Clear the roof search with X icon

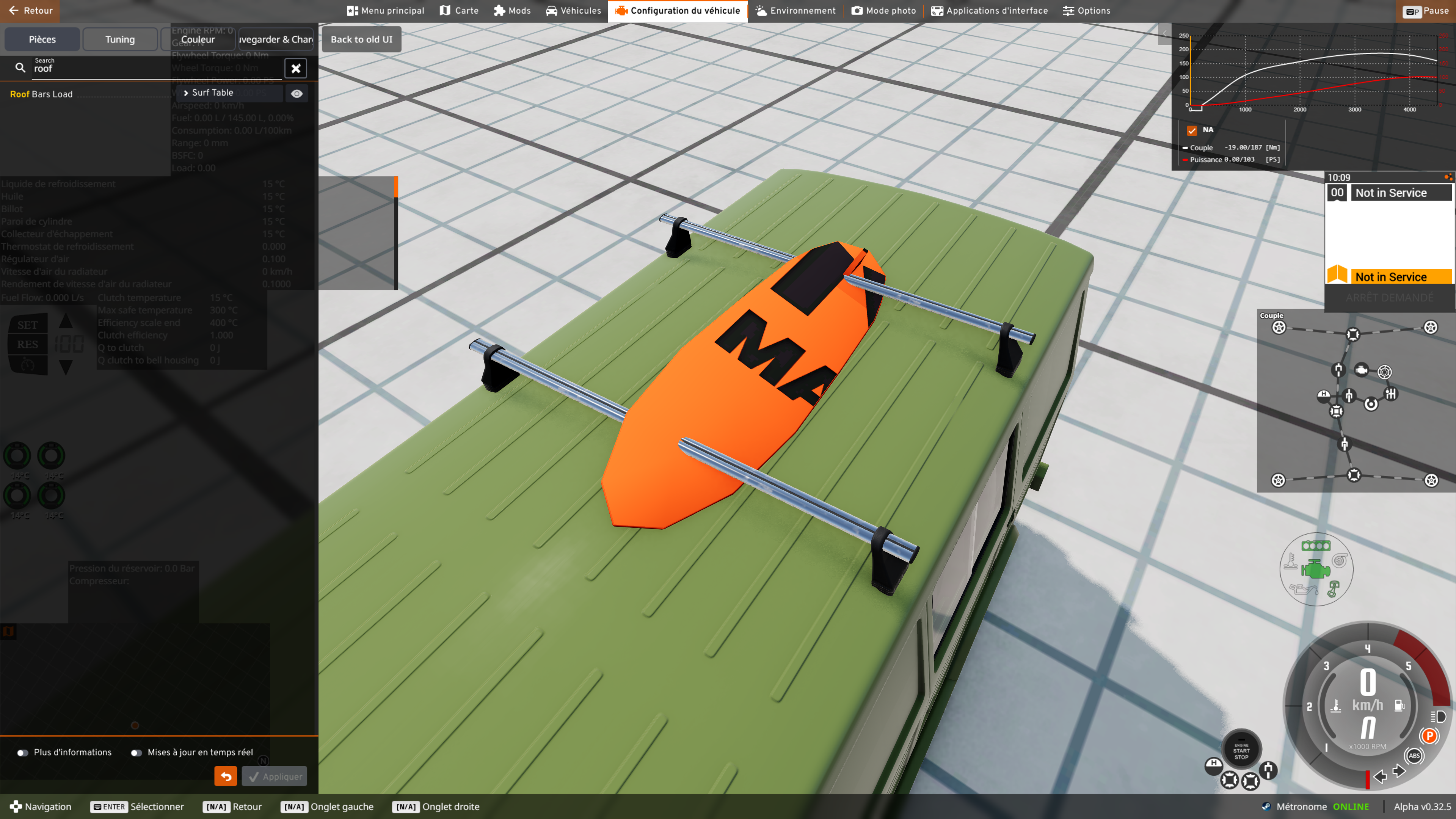pyautogui.click(x=296, y=68)
